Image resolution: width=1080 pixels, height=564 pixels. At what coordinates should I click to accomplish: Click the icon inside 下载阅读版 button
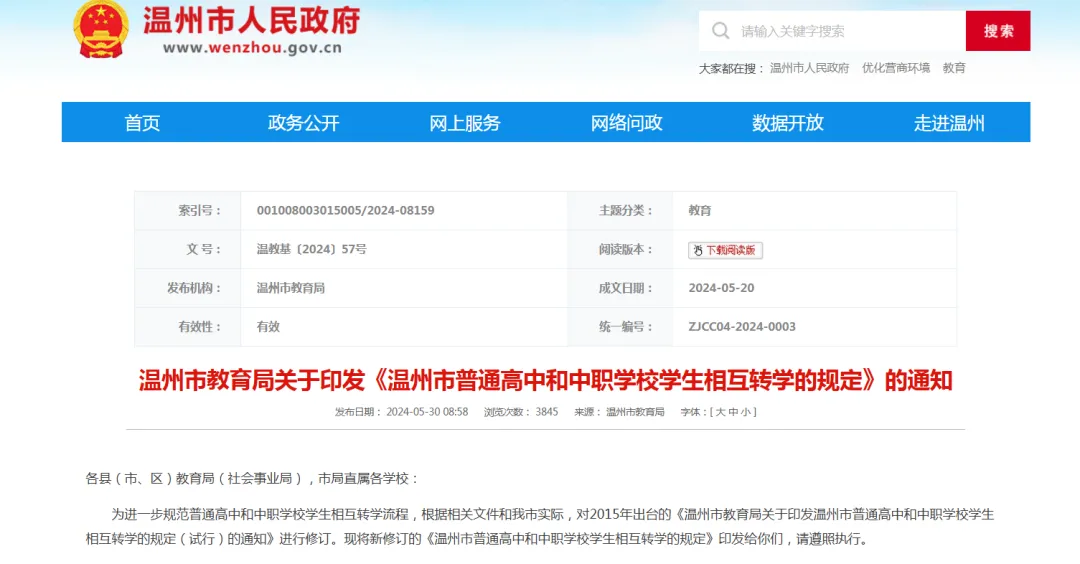698,250
